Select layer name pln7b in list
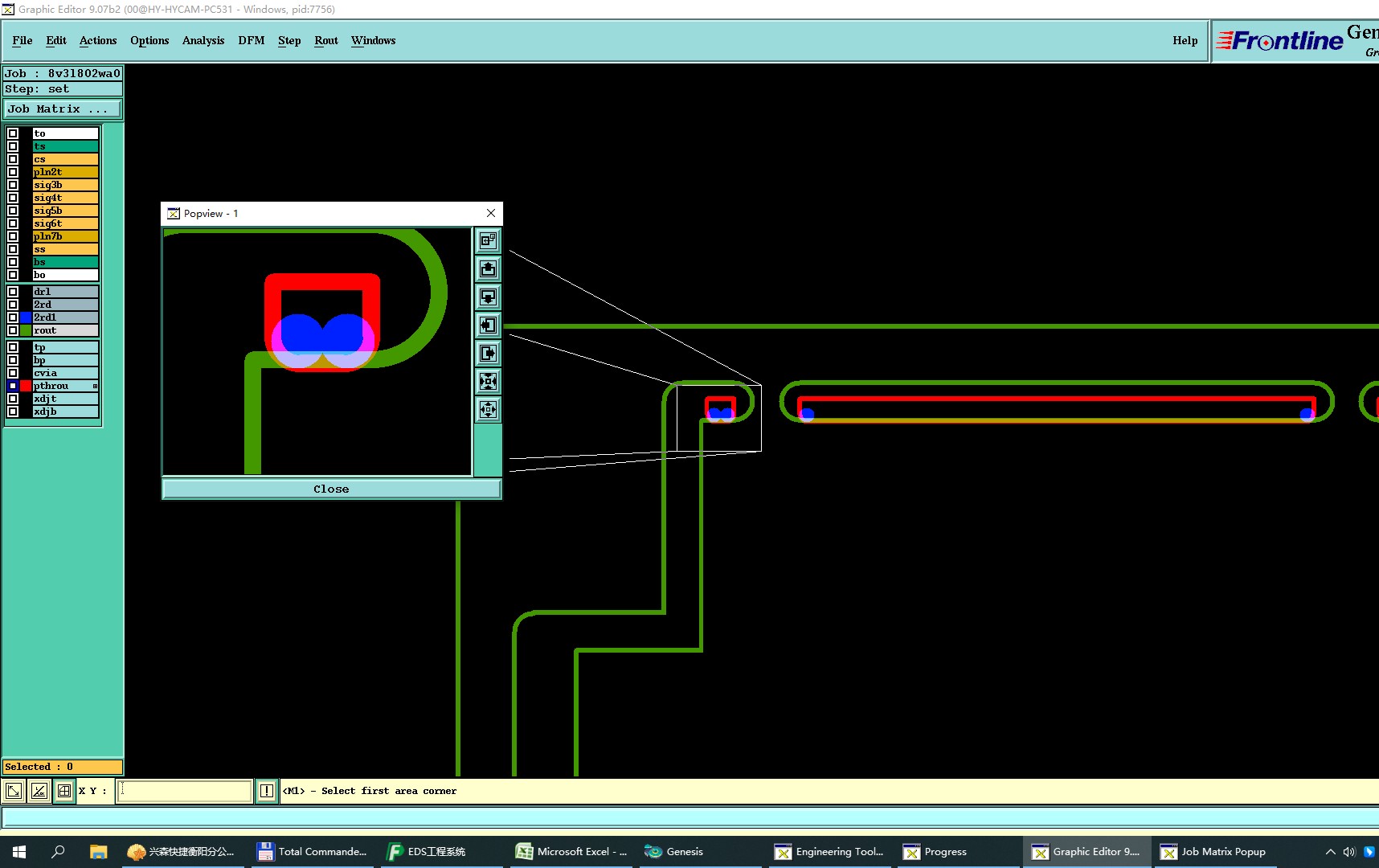 click(66, 236)
